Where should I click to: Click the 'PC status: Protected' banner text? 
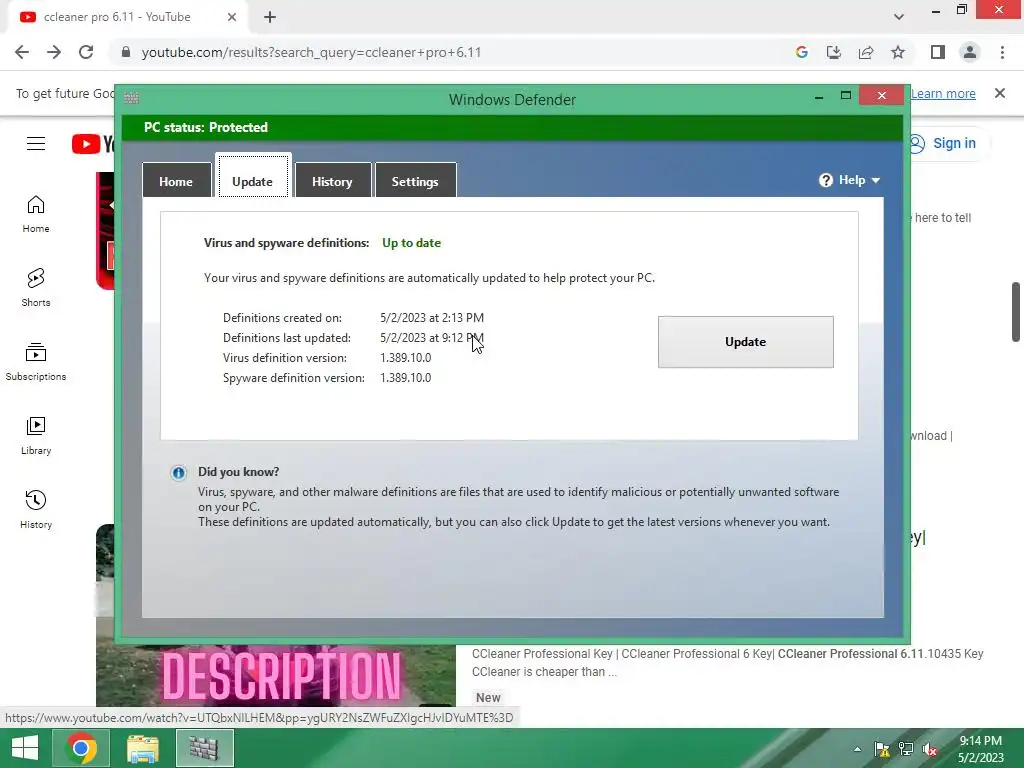(x=206, y=127)
